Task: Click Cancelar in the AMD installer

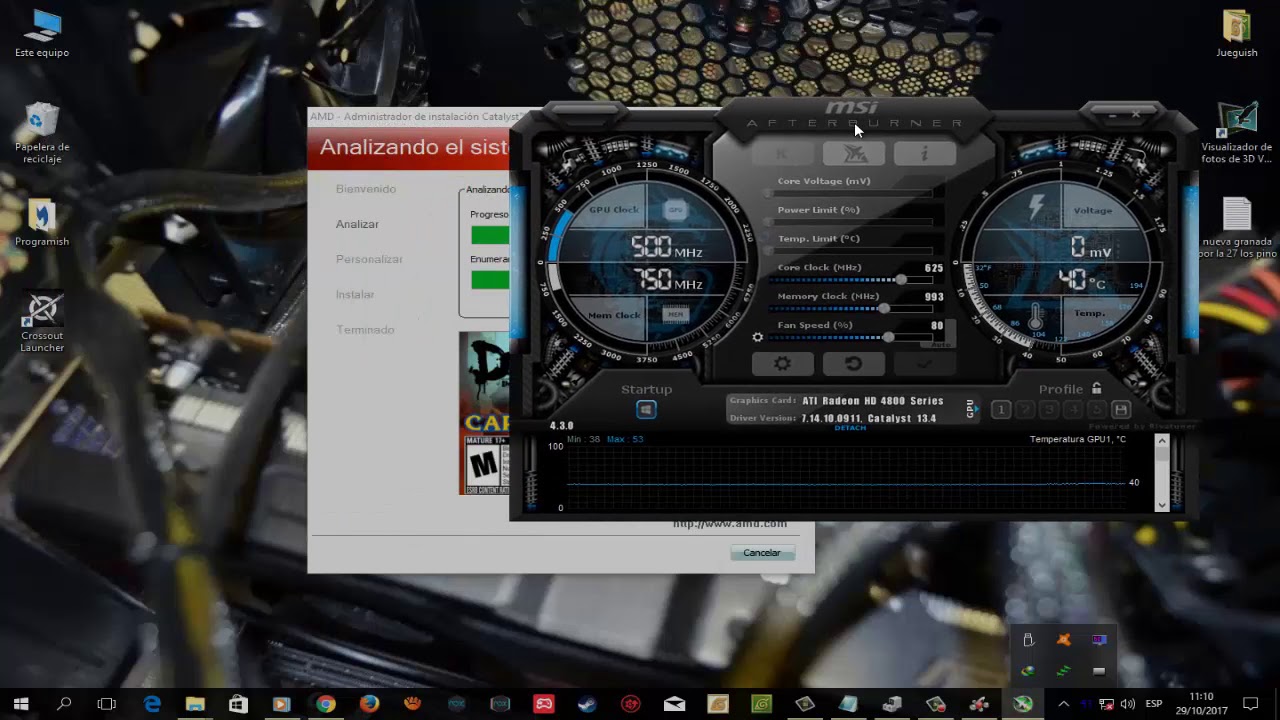Action: coord(762,553)
